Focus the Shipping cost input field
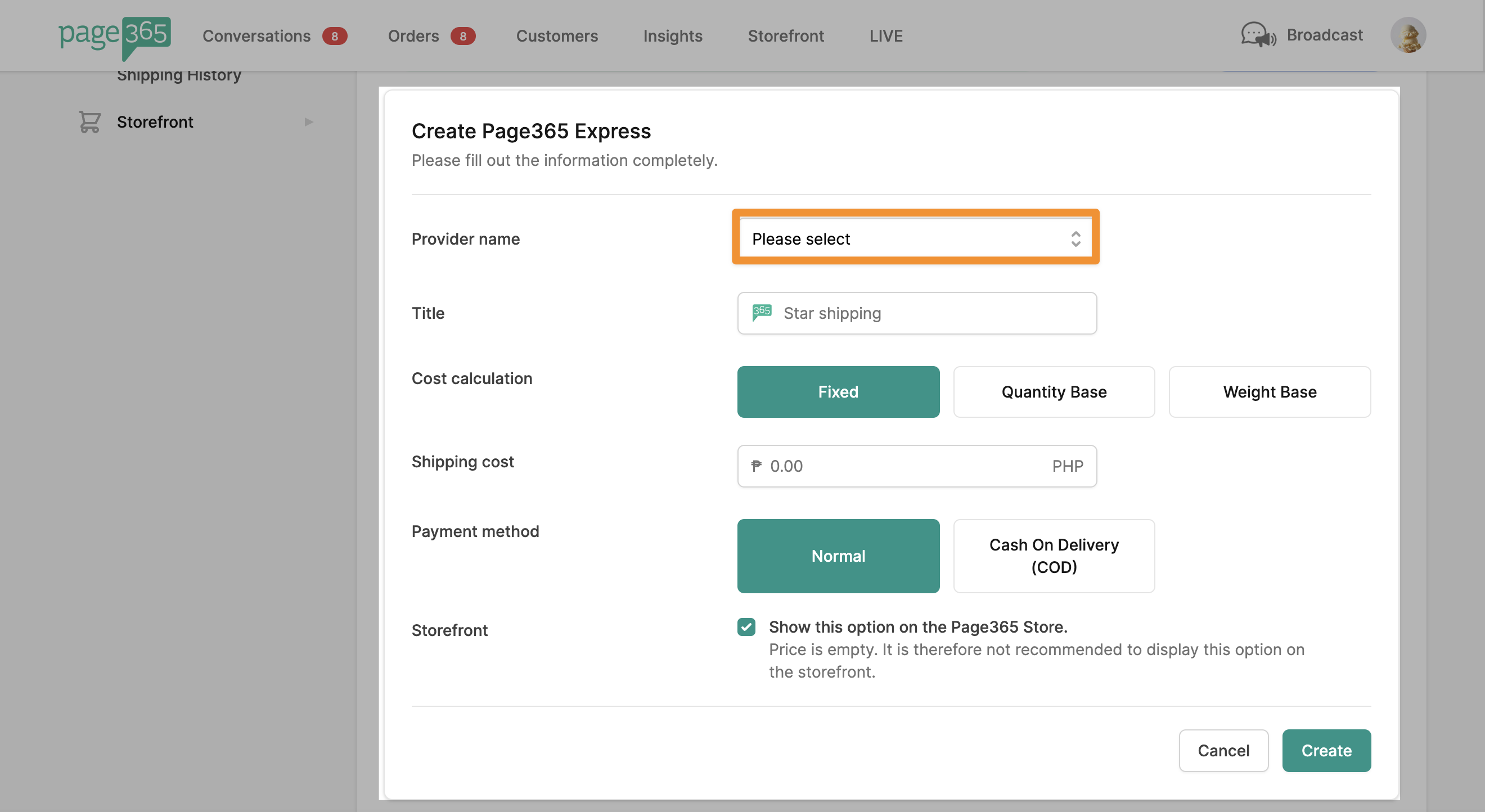This screenshot has width=1485, height=812. tap(917, 465)
